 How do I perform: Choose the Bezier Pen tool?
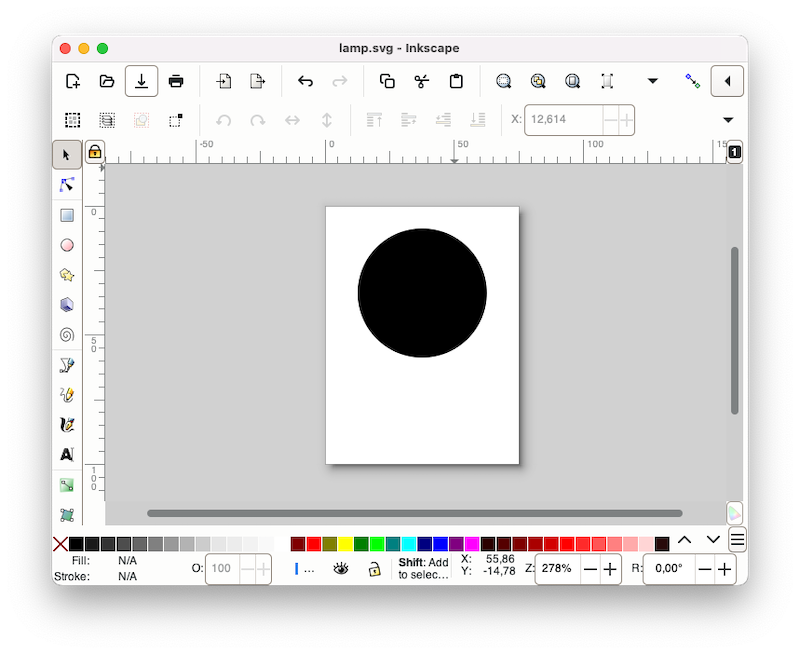tap(67, 365)
